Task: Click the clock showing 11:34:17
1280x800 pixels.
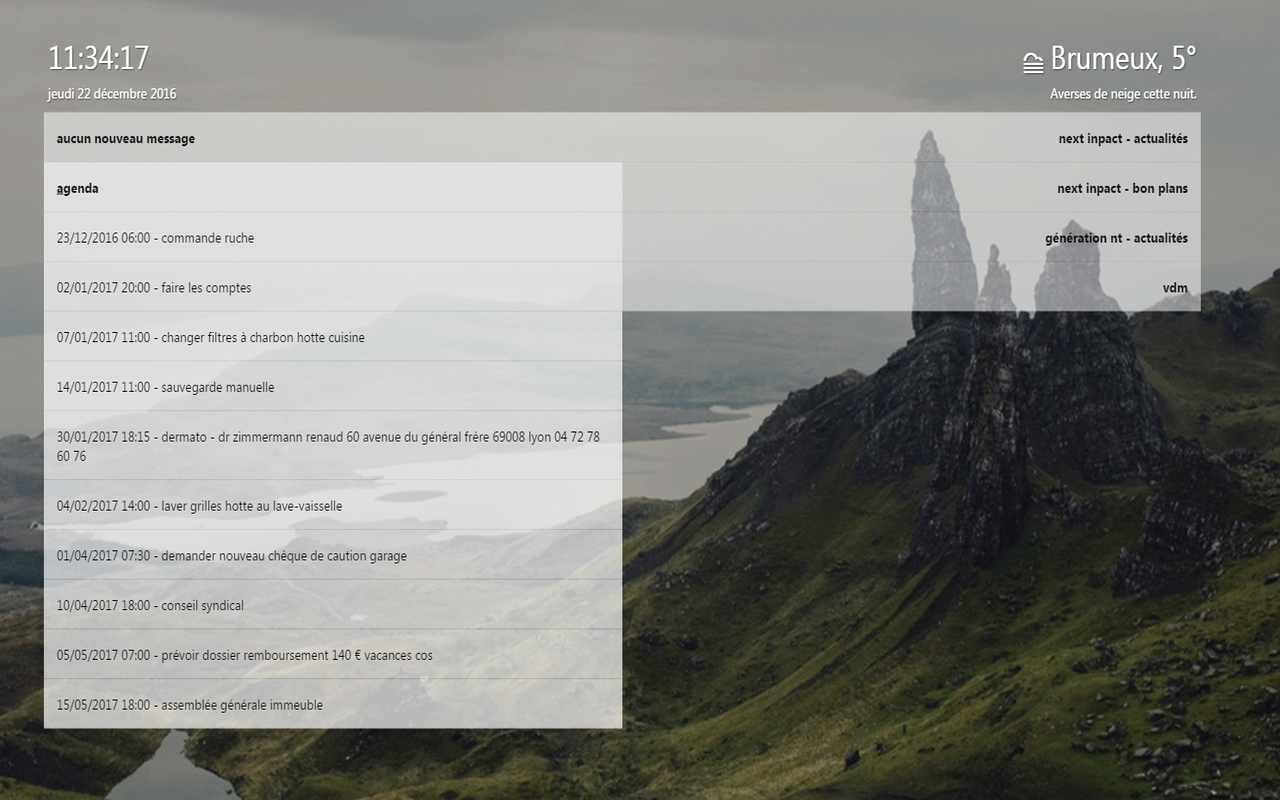Action: click(98, 58)
